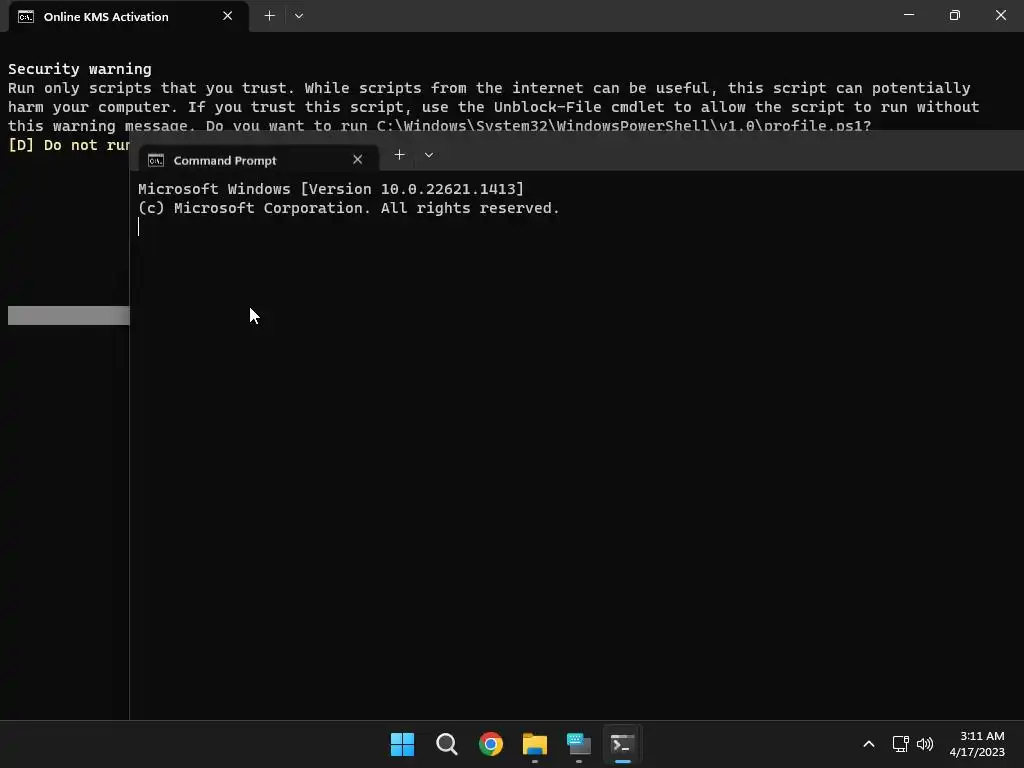Click the Microsoft Windows version line

[x=330, y=189]
